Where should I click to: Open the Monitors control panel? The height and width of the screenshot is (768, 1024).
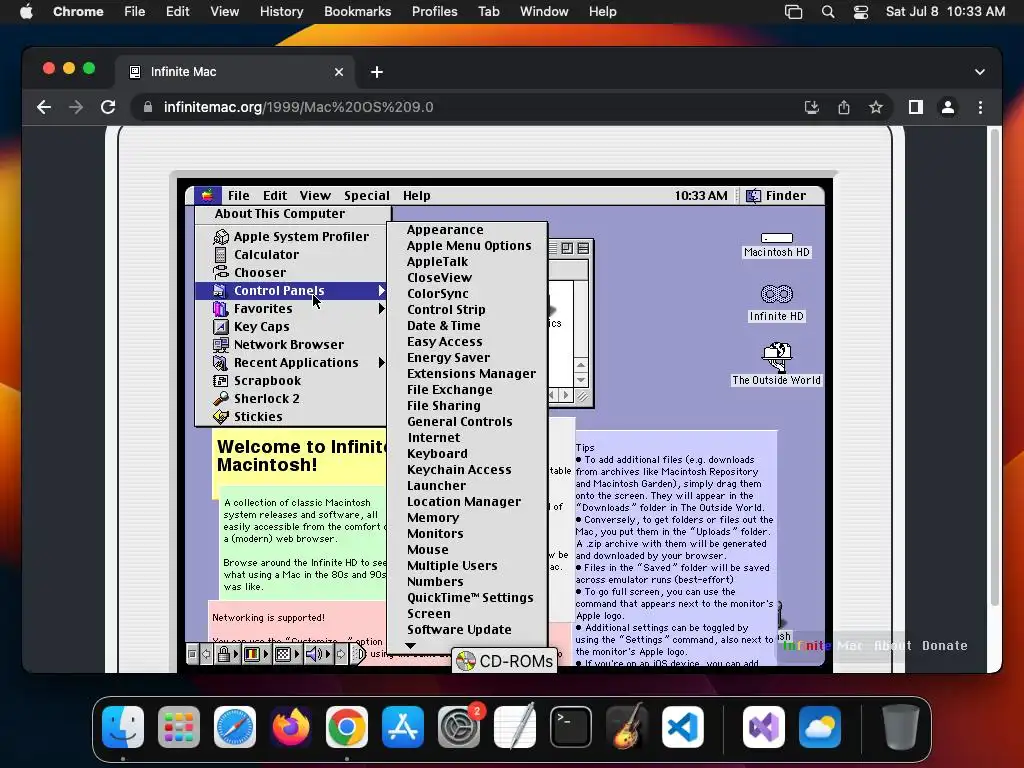tap(467, 534)
